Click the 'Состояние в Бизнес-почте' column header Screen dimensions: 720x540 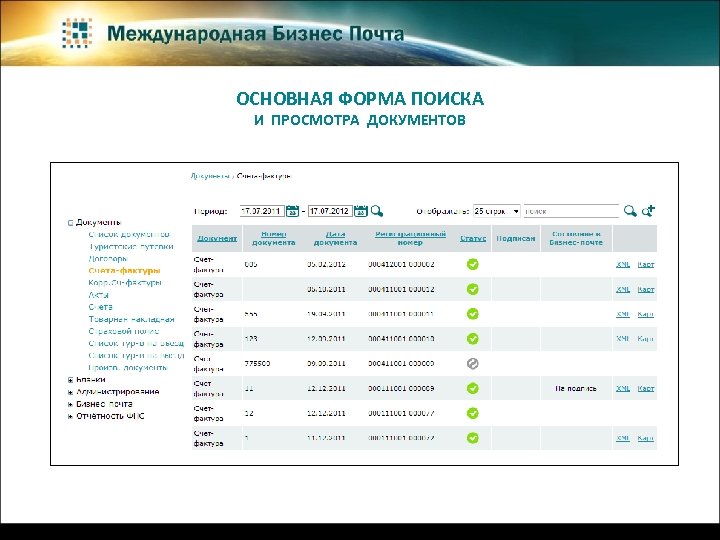(576, 238)
